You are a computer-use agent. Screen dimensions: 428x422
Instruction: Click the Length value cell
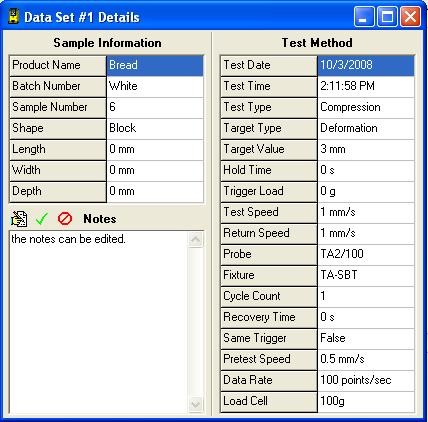coord(155,149)
